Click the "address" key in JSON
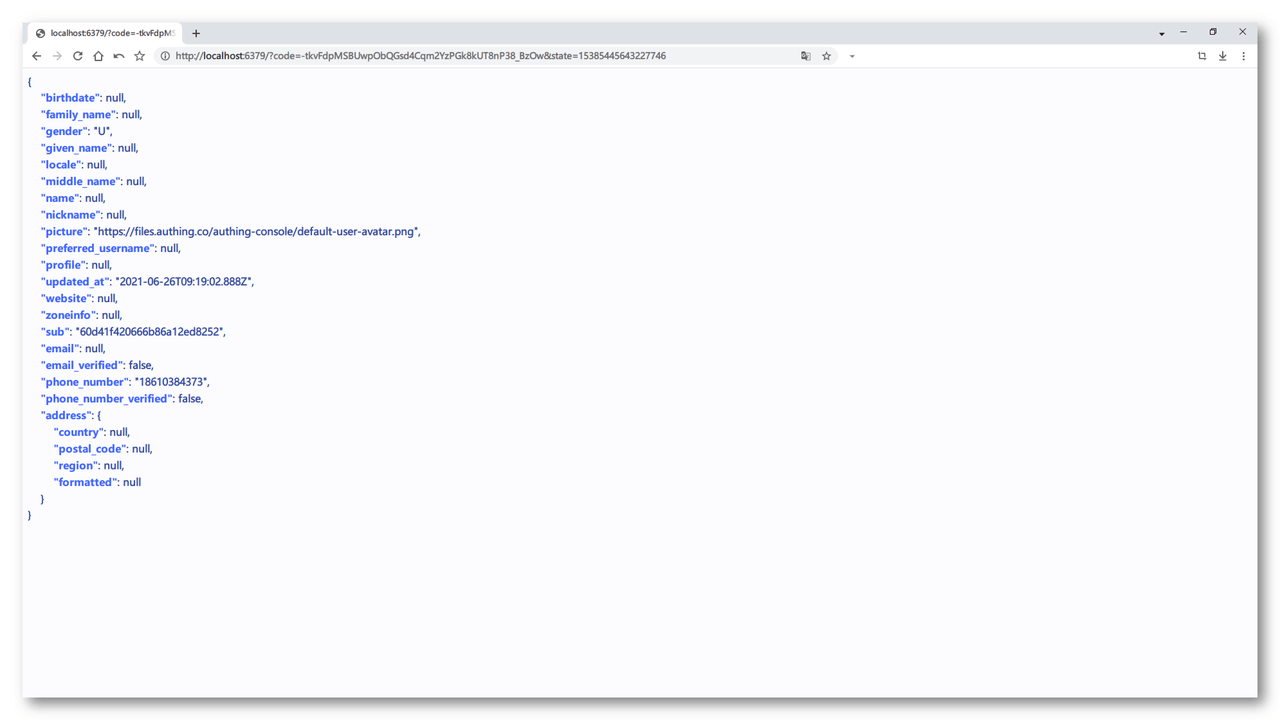Viewport: 1280px width, 720px height. point(66,415)
